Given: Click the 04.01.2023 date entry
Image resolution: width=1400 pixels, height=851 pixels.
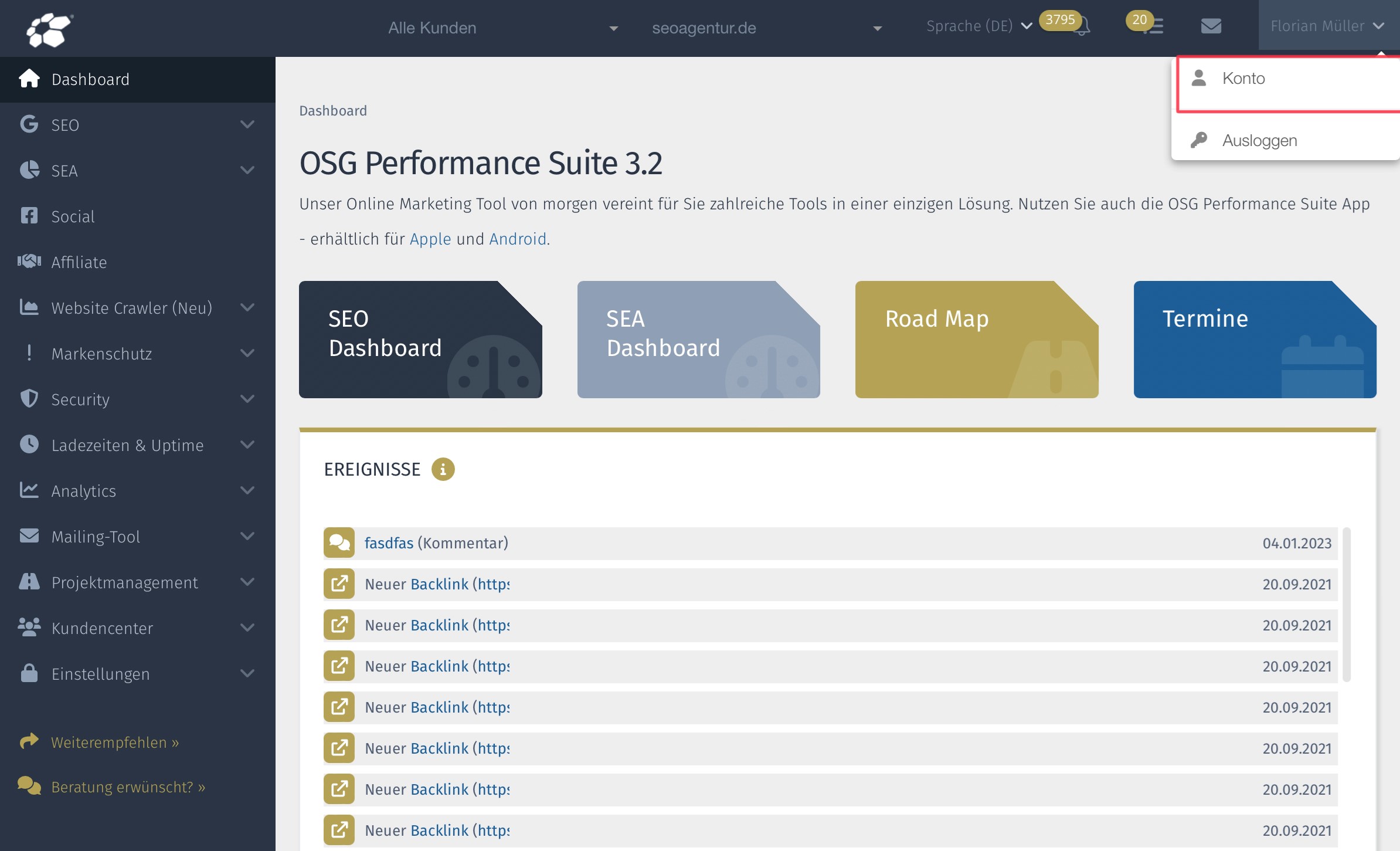Looking at the screenshot, I should click(1297, 543).
